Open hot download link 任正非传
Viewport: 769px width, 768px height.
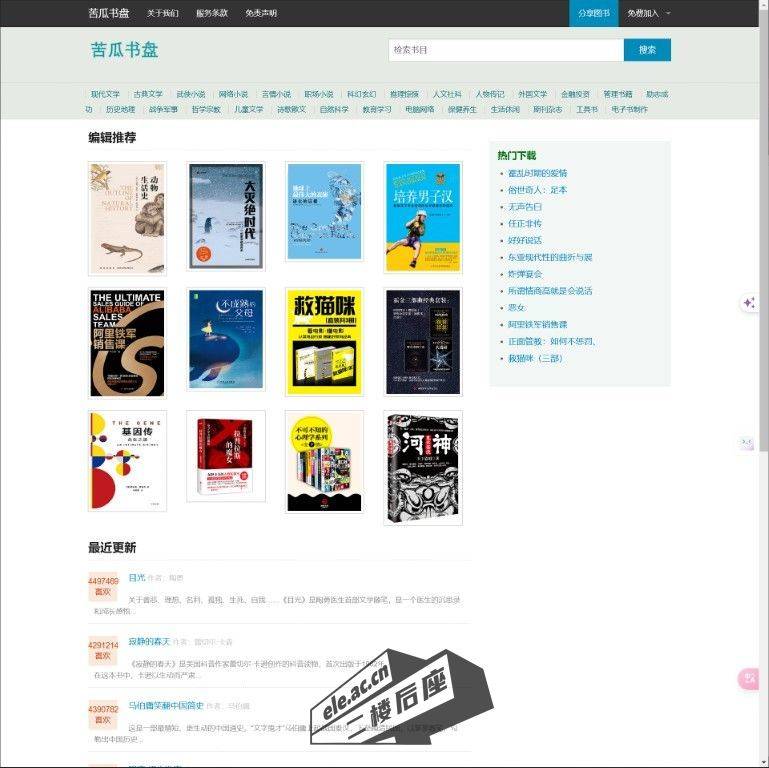coord(524,224)
